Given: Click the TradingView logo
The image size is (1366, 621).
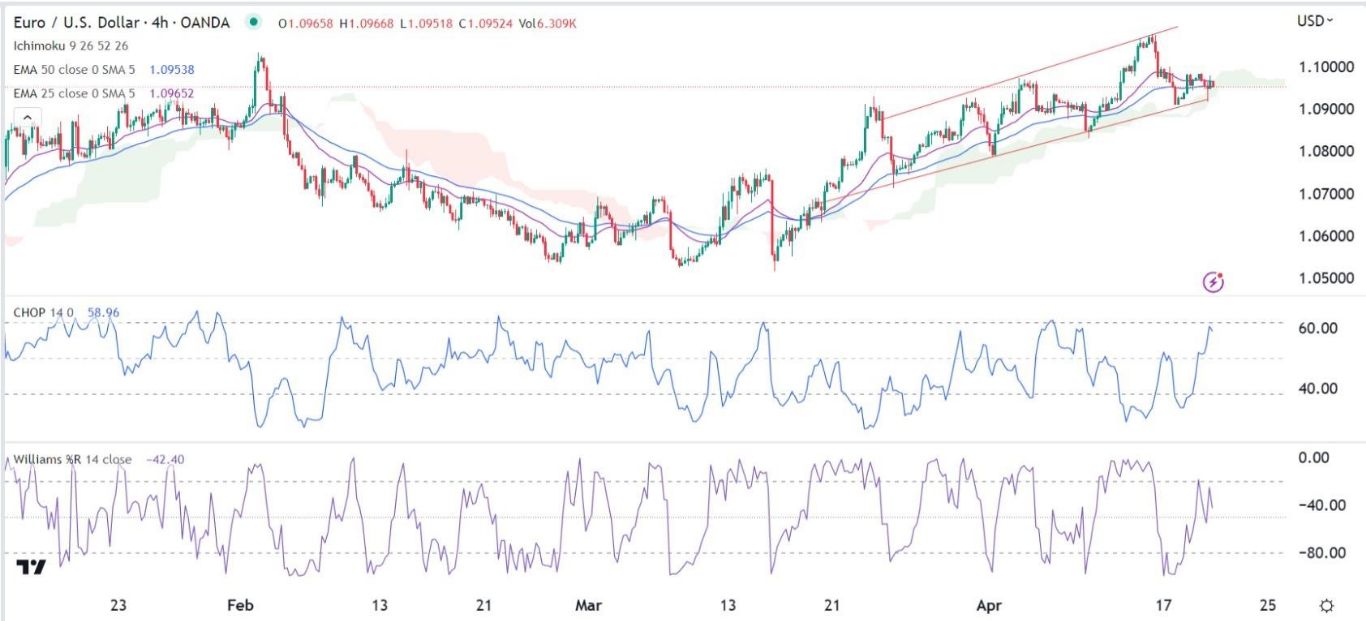Looking at the screenshot, I should click(32, 567).
